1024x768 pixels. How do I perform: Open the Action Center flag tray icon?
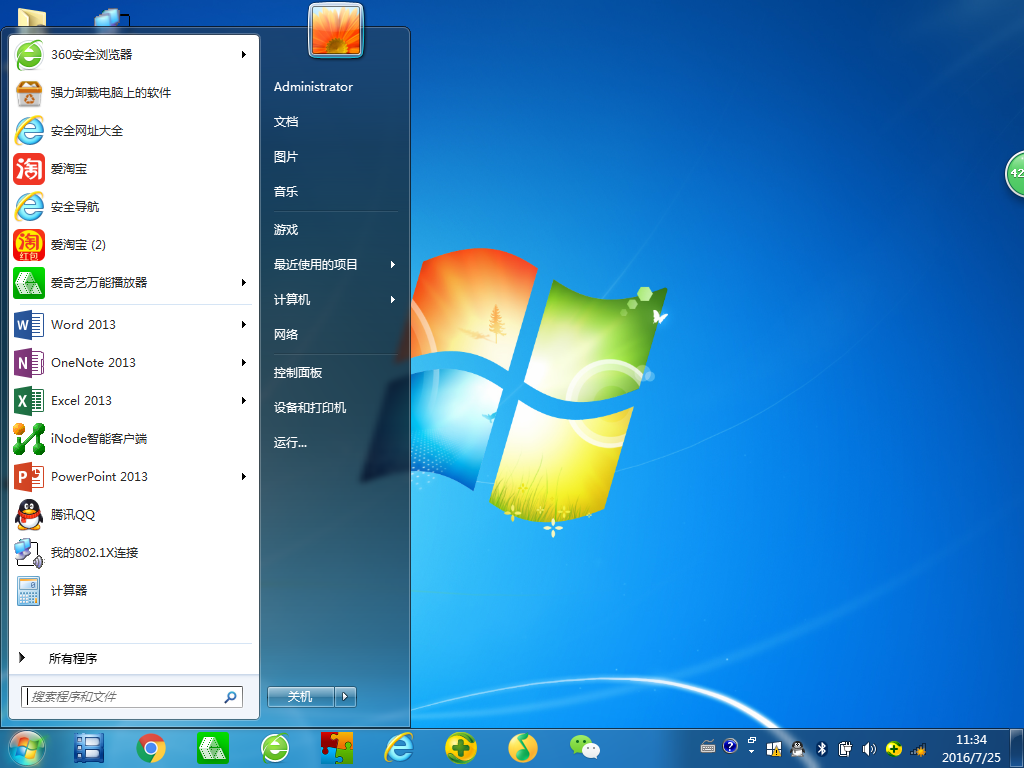coord(774,748)
